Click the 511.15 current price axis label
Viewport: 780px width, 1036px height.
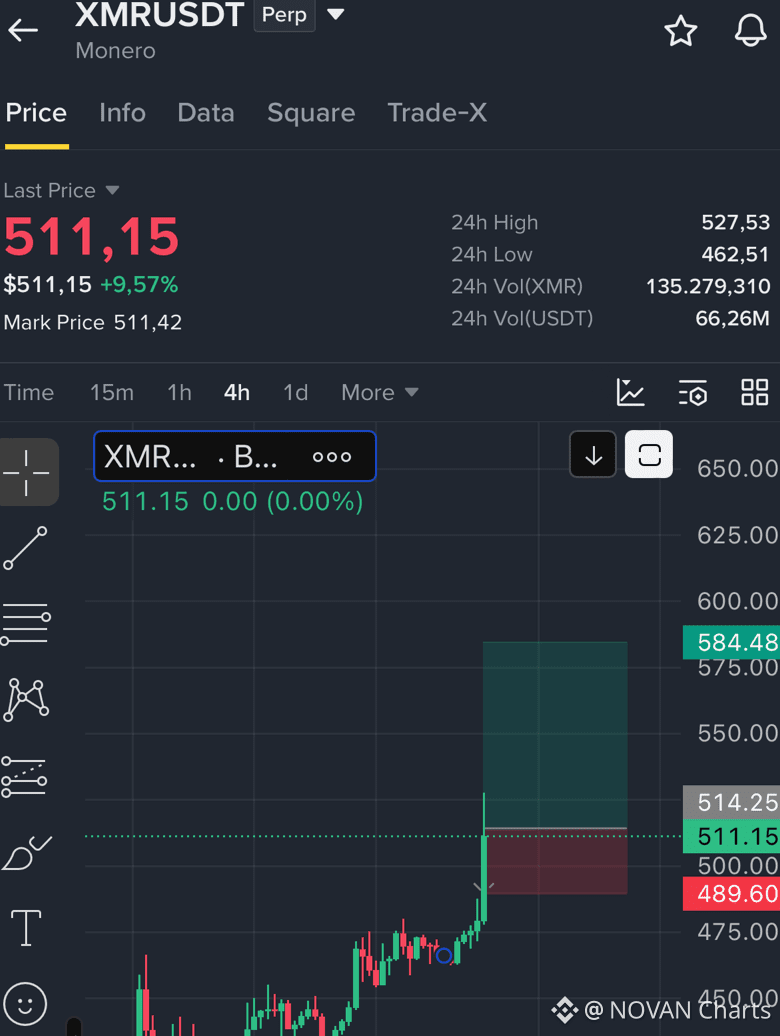pyautogui.click(x=732, y=836)
